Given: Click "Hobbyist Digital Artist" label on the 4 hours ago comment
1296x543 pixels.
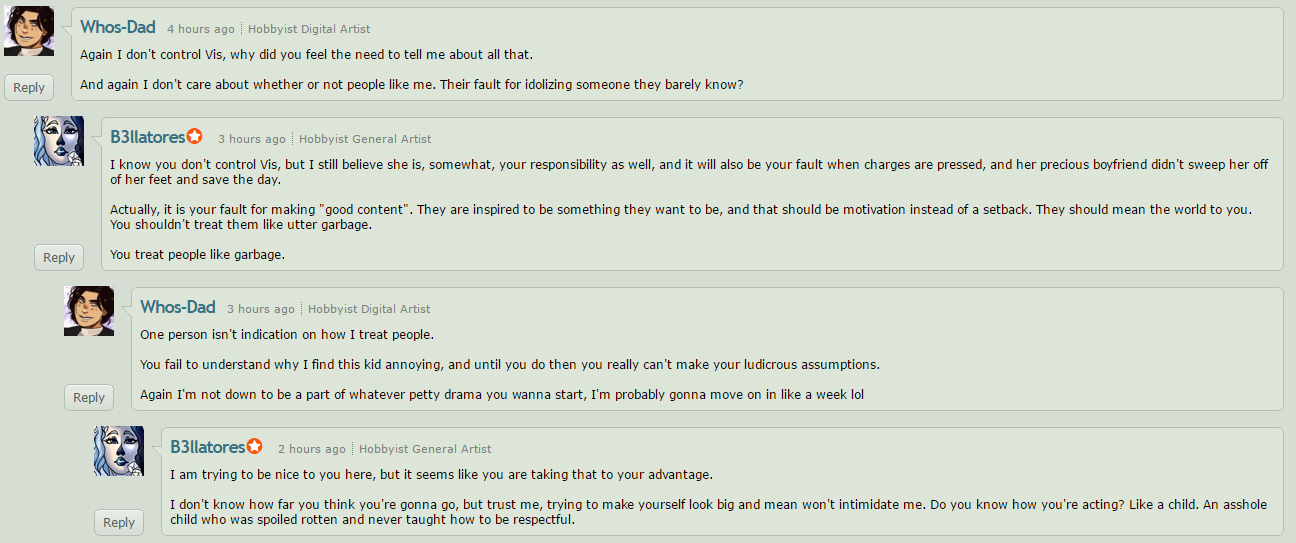Looking at the screenshot, I should point(309,29).
